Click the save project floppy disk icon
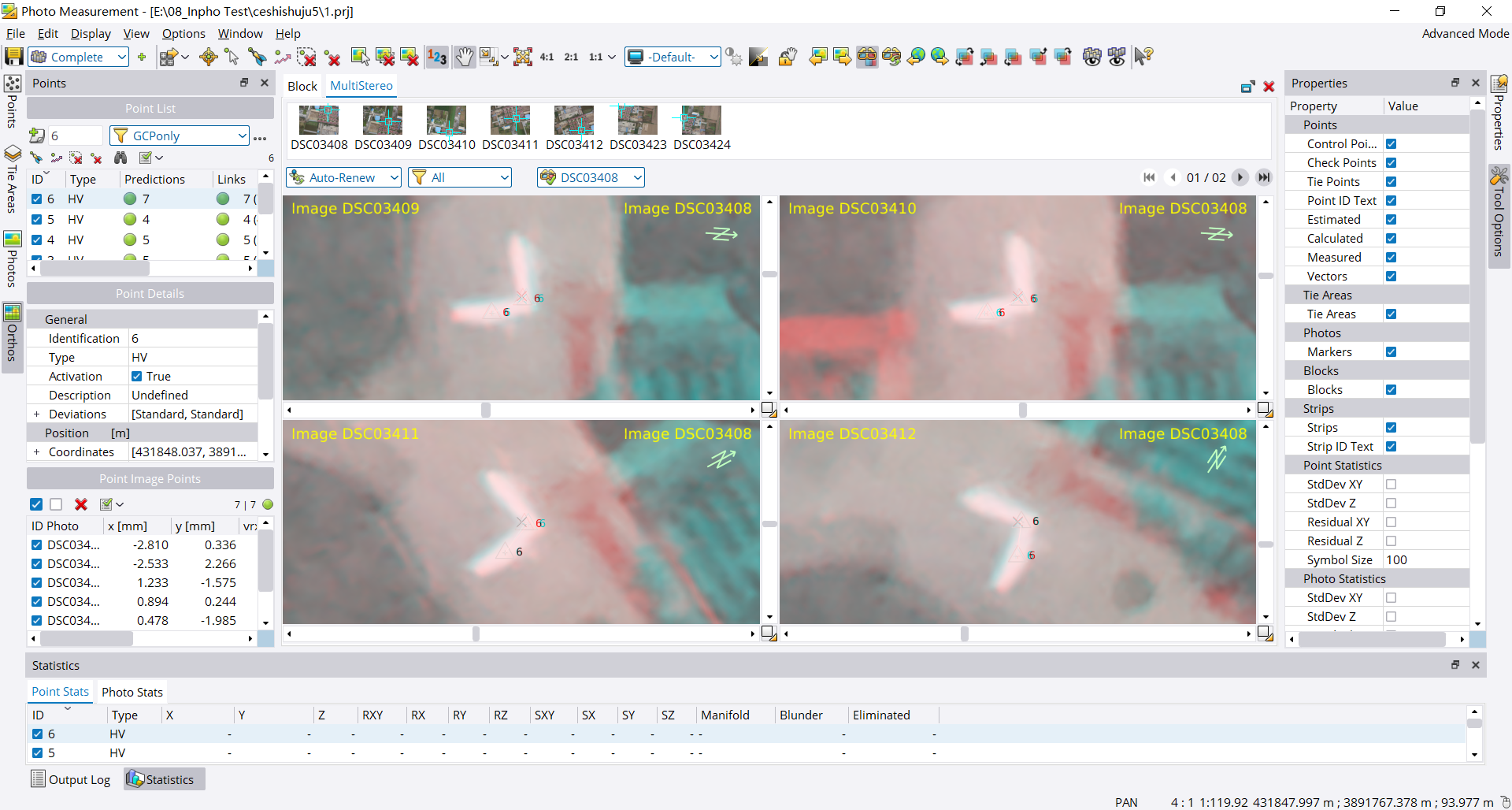 tap(13, 57)
